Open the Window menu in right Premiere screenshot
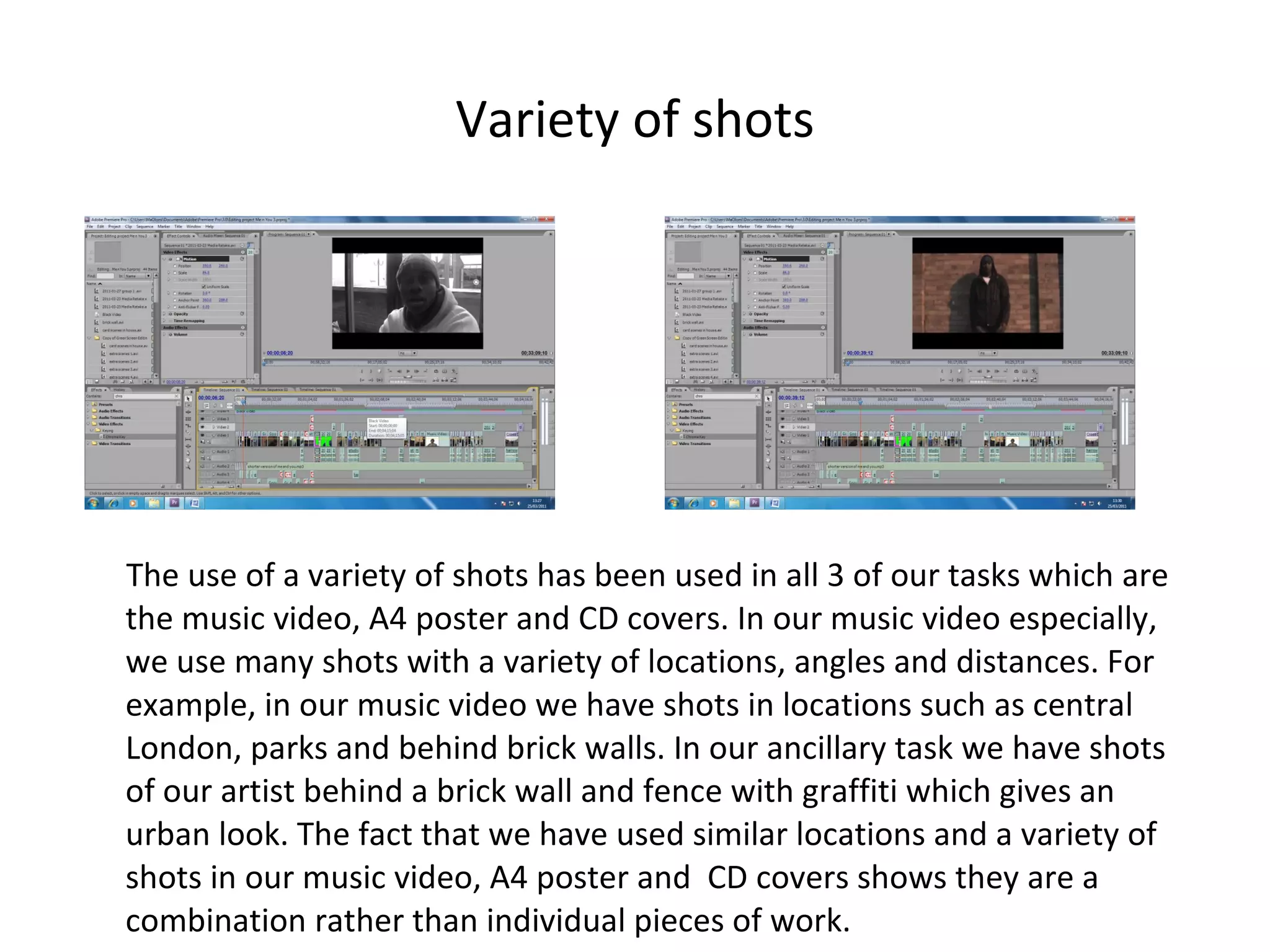This screenshot has width=1270, height=952. pyautogui.click(x=774, y=226)
